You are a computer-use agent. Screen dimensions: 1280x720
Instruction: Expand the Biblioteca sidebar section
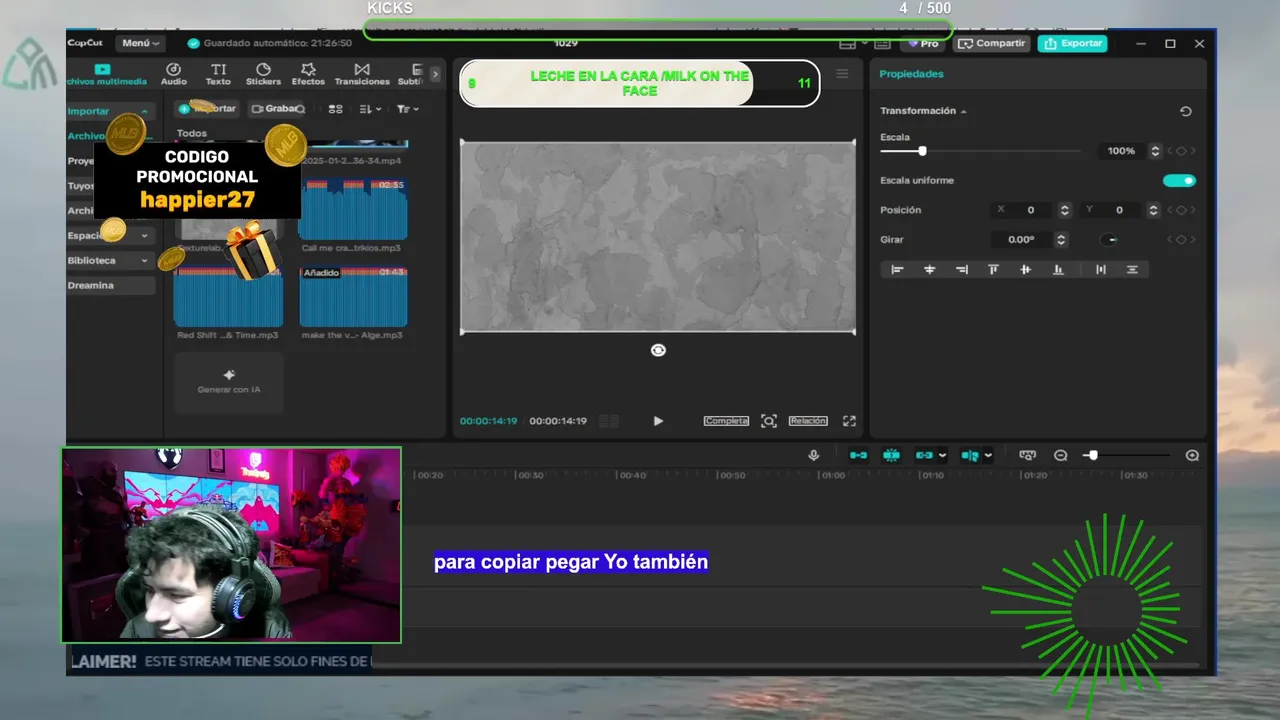click(111, 260)
